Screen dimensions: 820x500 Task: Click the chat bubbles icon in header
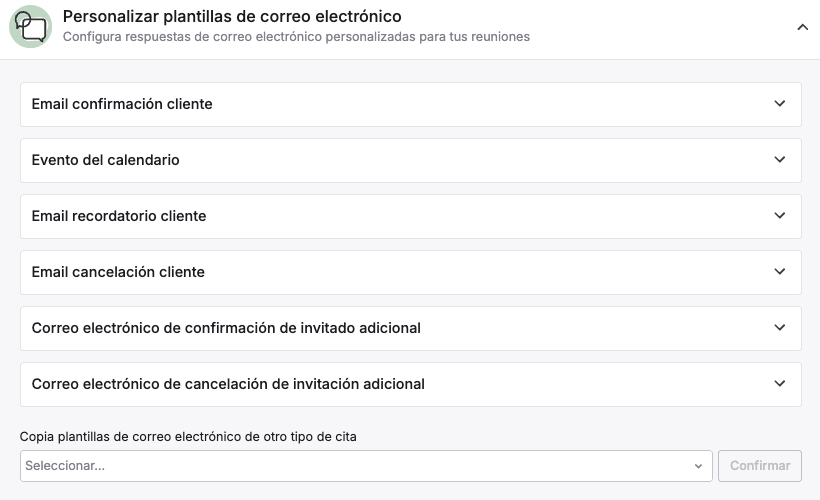pyautogui.click(x=30, y=27)
